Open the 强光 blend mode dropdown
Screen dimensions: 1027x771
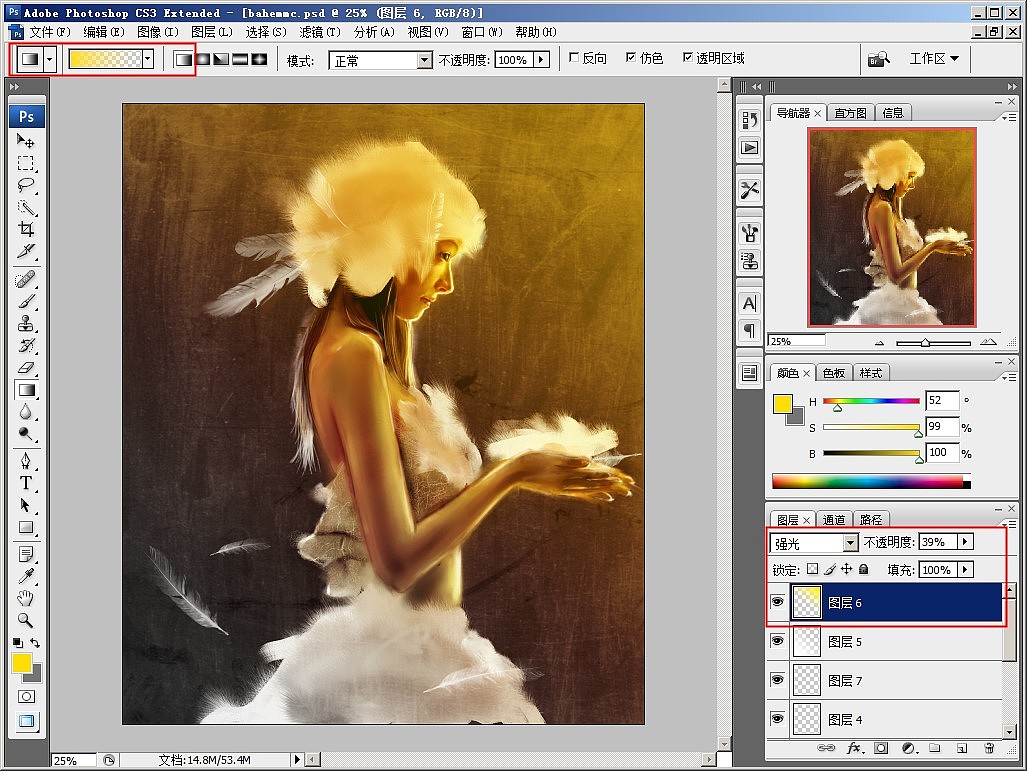(x=851, y=543)
